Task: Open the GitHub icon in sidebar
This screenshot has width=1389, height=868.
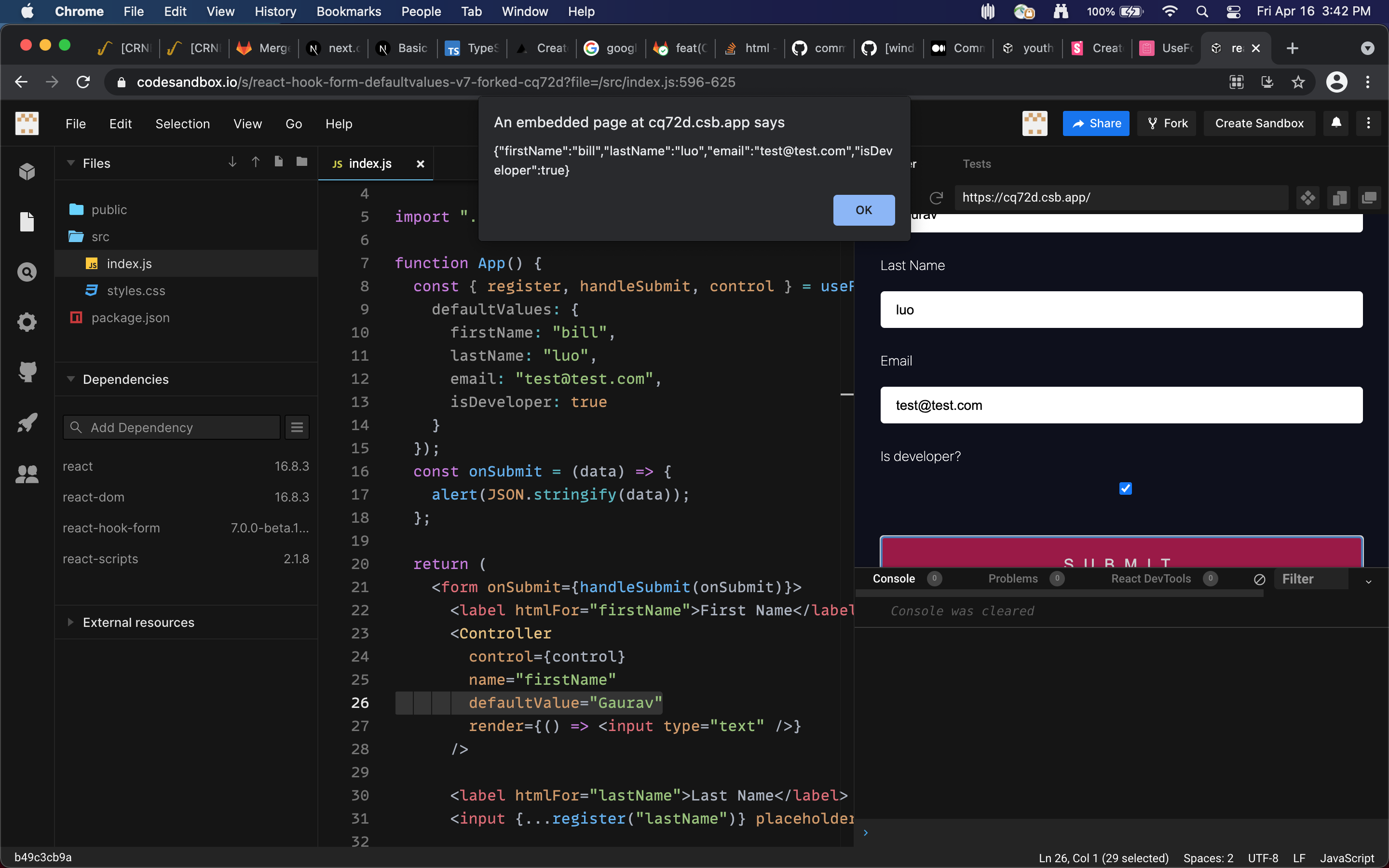Action: 27,372
